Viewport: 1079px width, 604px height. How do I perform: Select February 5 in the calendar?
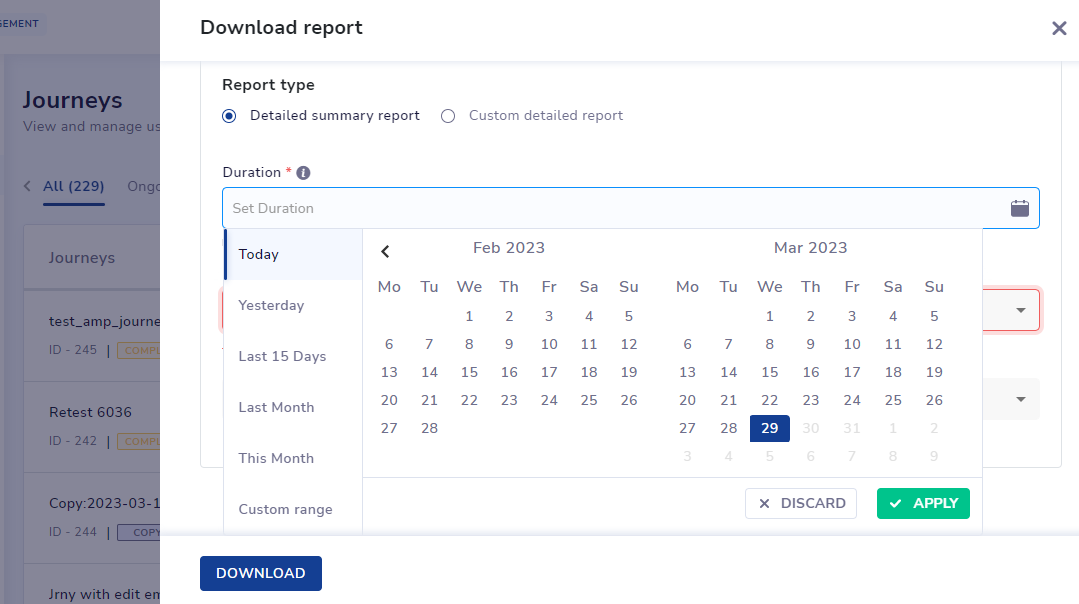(x=629, y=316)
